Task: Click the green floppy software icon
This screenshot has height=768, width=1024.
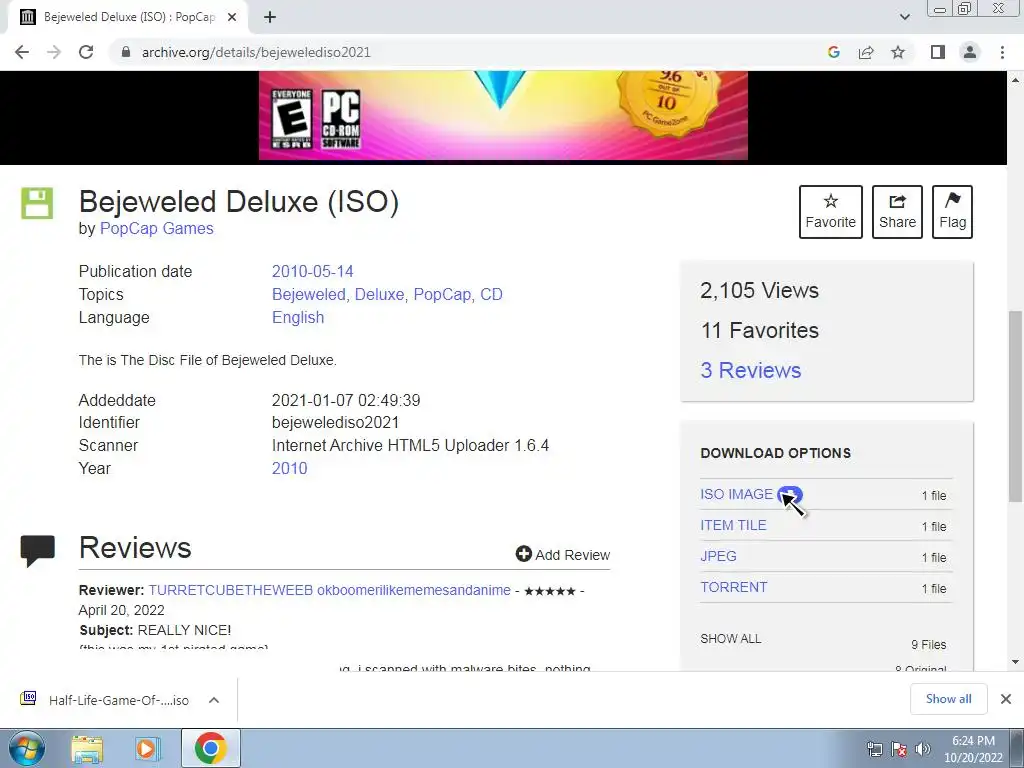Action: [x=37, y=203]
